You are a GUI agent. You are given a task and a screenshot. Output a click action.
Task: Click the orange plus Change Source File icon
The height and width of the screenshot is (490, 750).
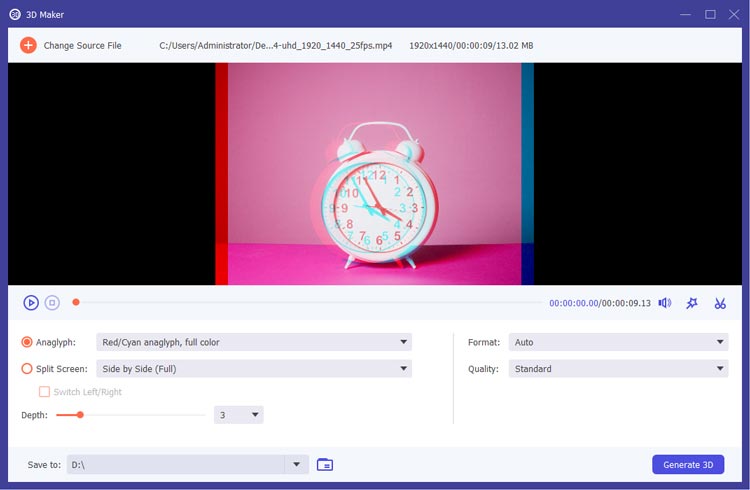tap(28, 45)
